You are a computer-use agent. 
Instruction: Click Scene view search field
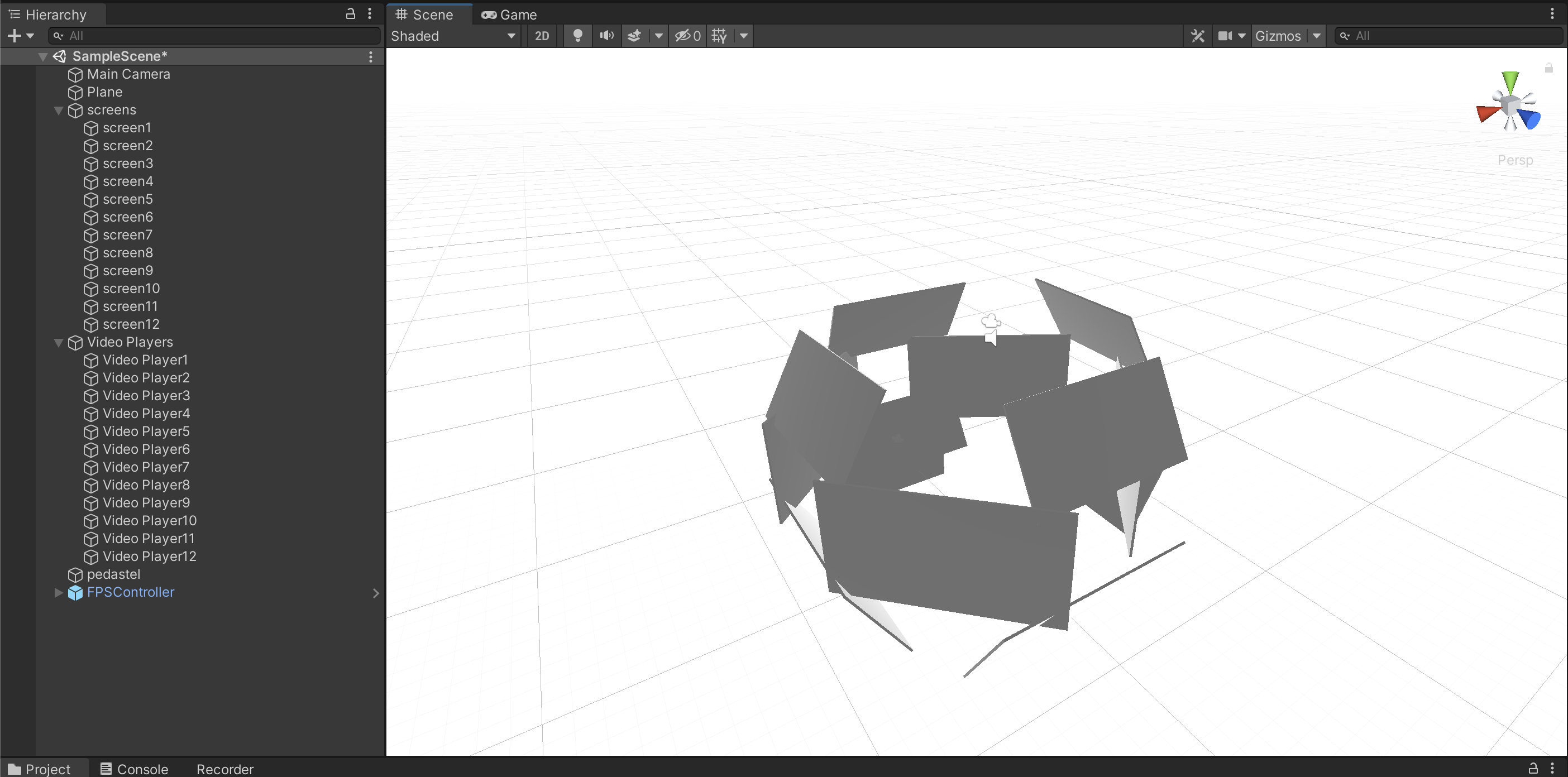click(1449, 36)
